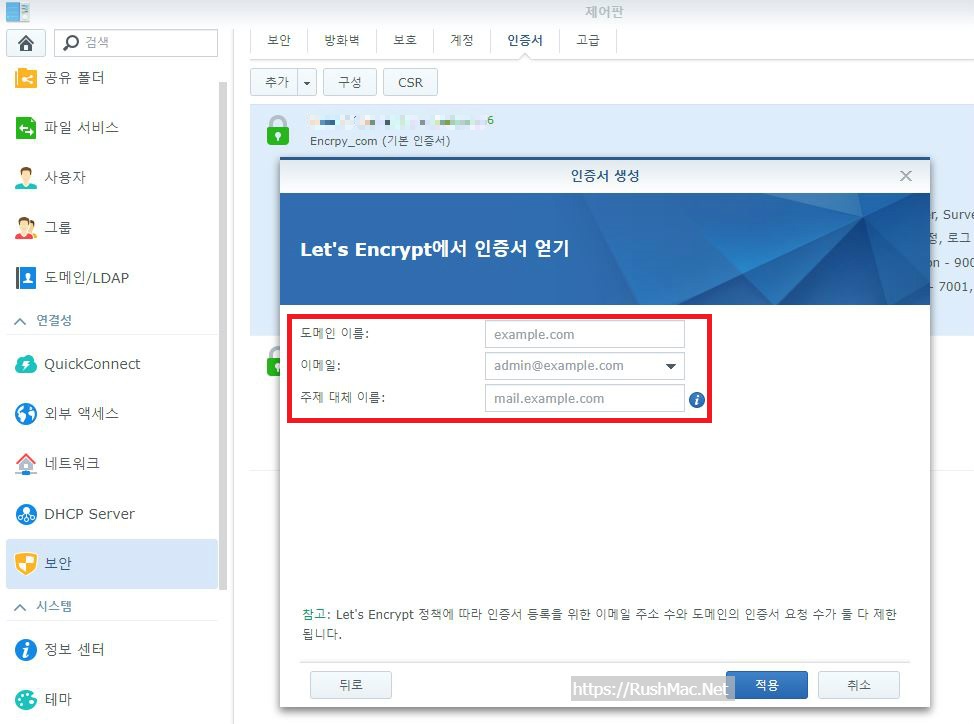Click the sidebar search (검색) field
Image resolution: width=974 pixels, height=724 pixels.
tap(136, 43)
